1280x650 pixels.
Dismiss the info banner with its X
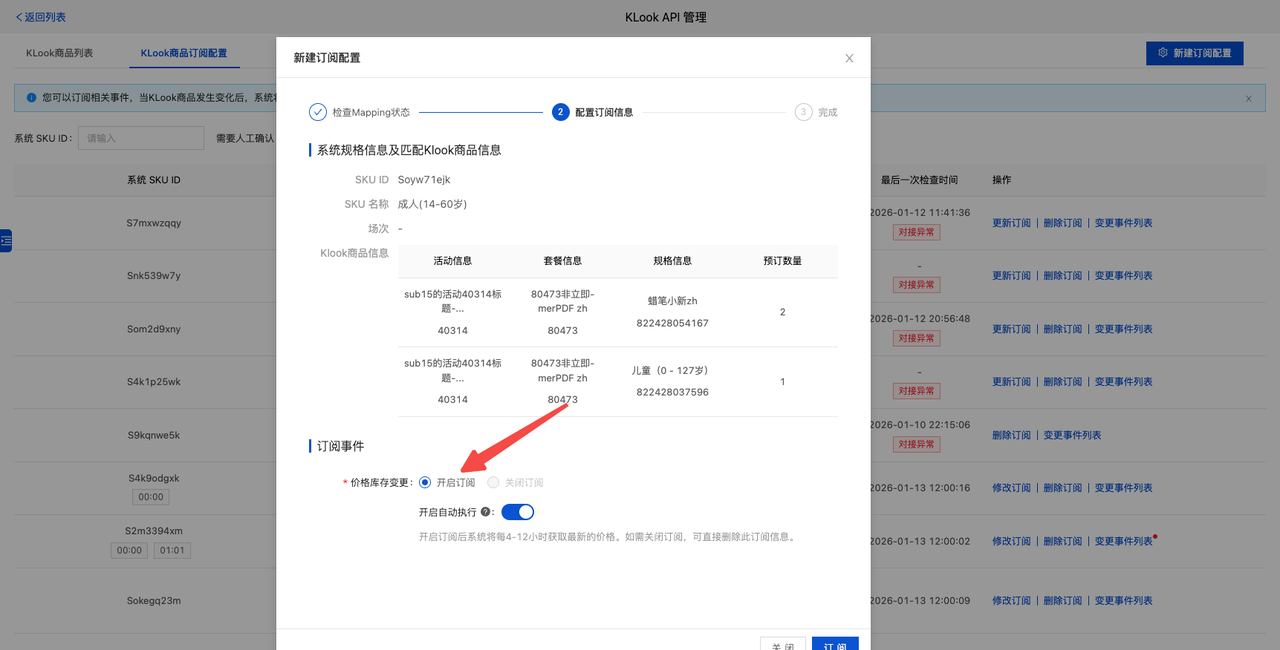coord(1248,98)
